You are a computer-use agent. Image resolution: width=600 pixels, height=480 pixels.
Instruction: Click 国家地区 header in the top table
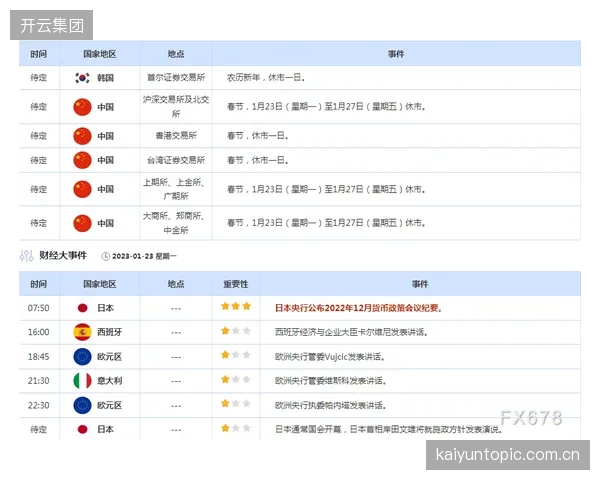(x=99, y=54)
